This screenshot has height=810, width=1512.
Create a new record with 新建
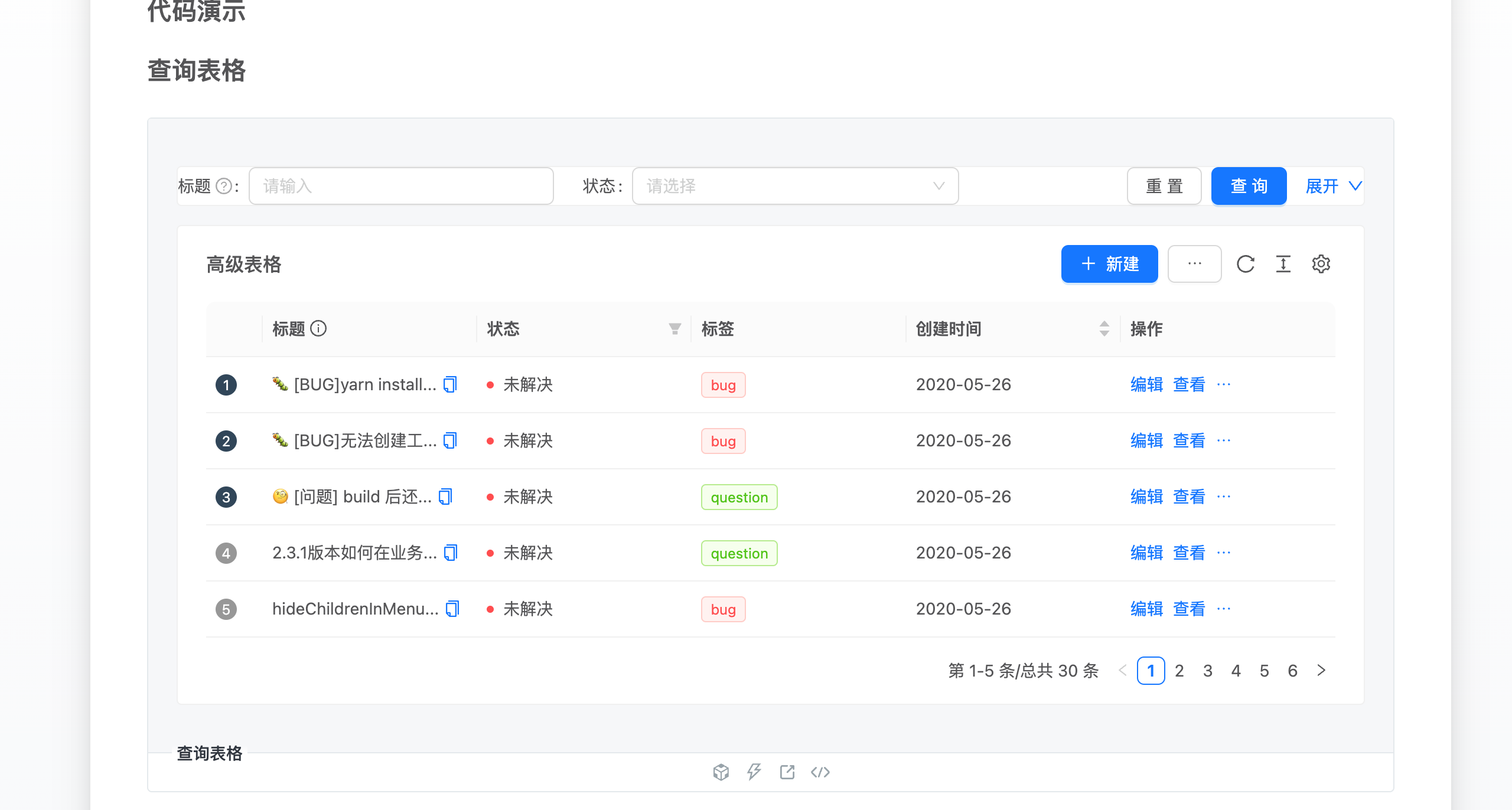coord(1109,264)
